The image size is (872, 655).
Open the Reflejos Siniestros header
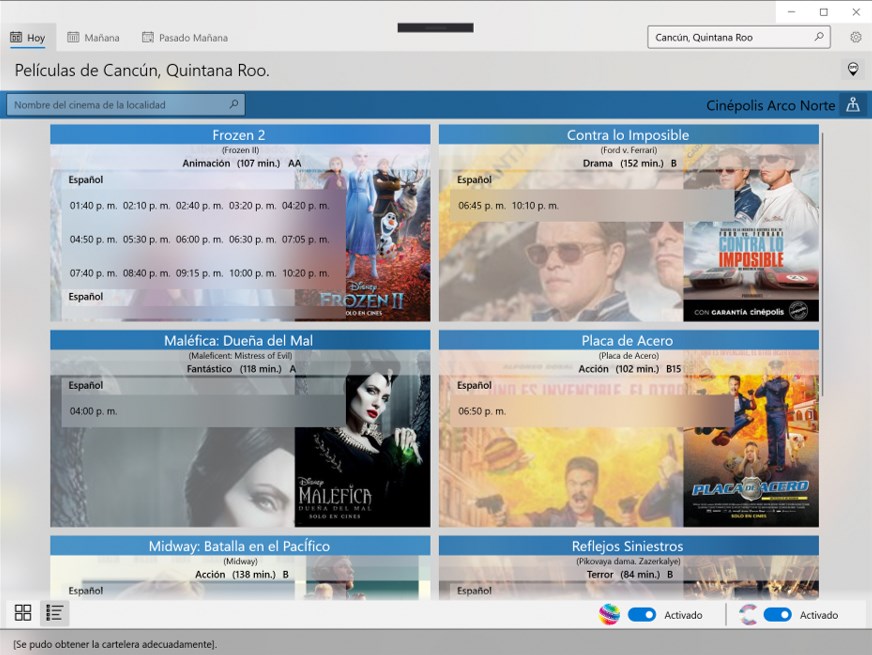click(628, 546)
